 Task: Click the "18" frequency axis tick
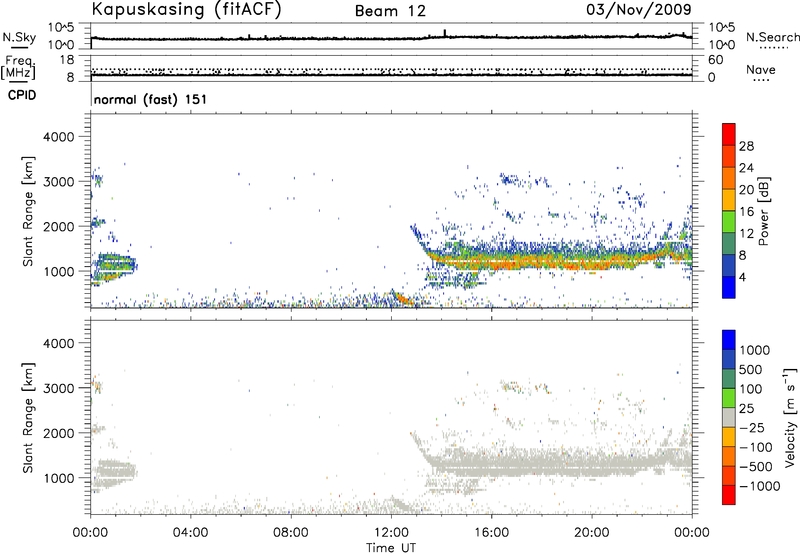(x=67, y=60)
